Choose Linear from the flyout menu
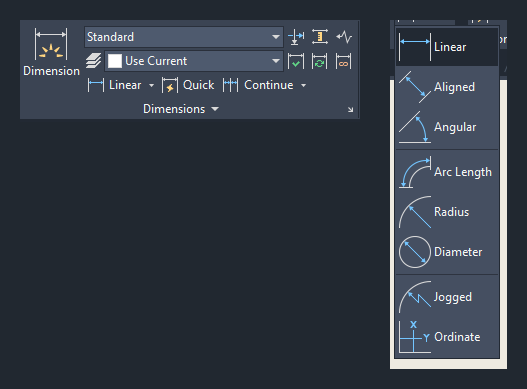The width and height of the screenshot is (527, 389). pos(447,47)
